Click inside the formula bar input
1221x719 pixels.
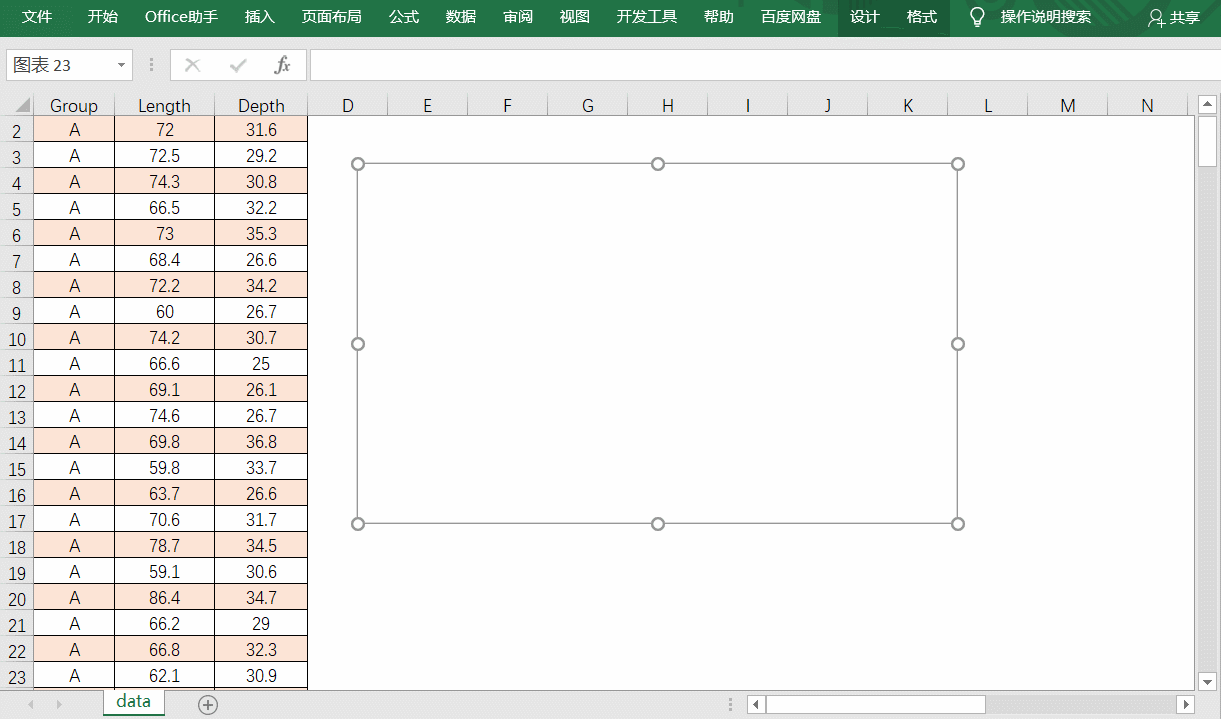[x=765, y=65]
